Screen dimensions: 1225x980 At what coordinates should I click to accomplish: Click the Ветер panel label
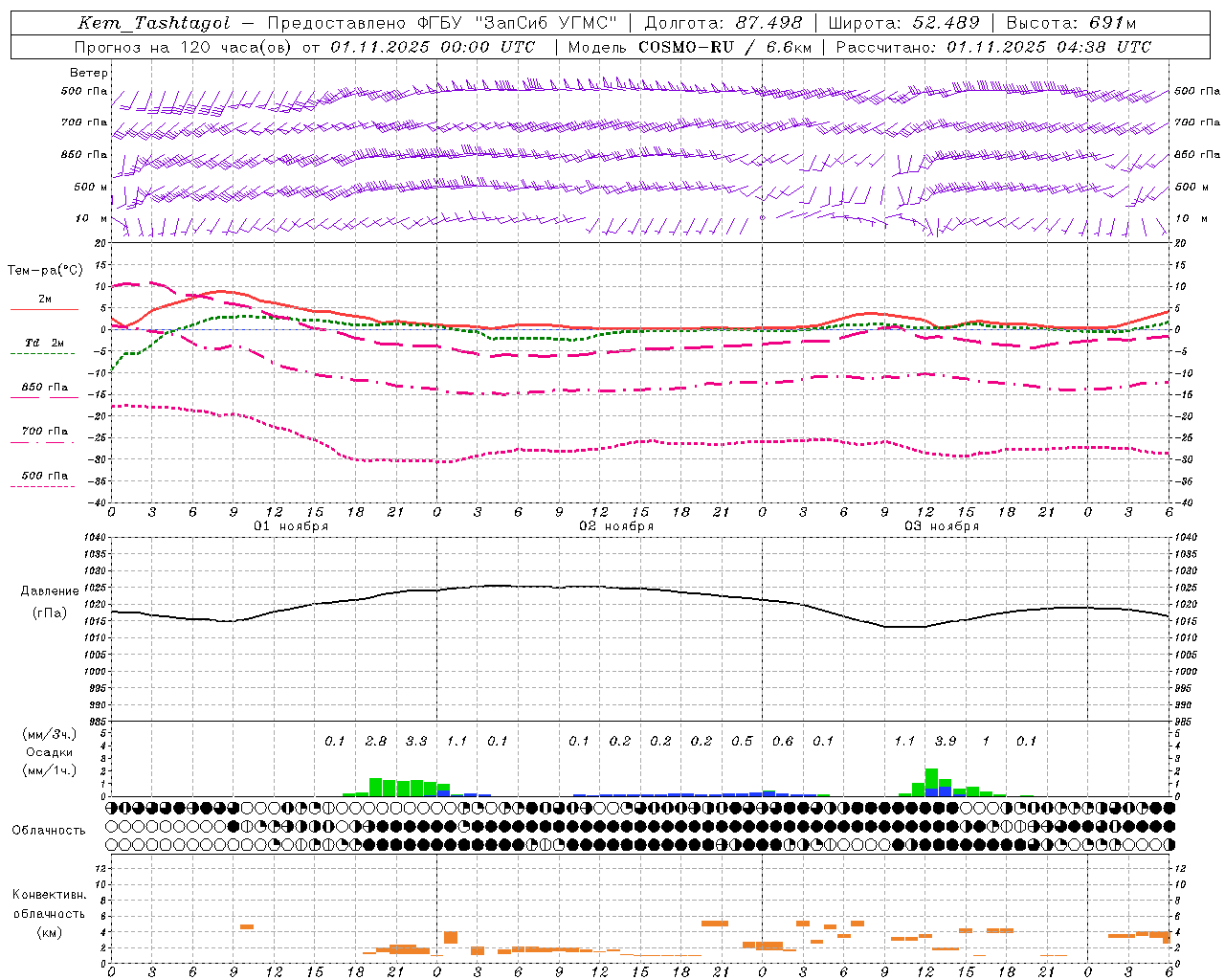(89, 73)
